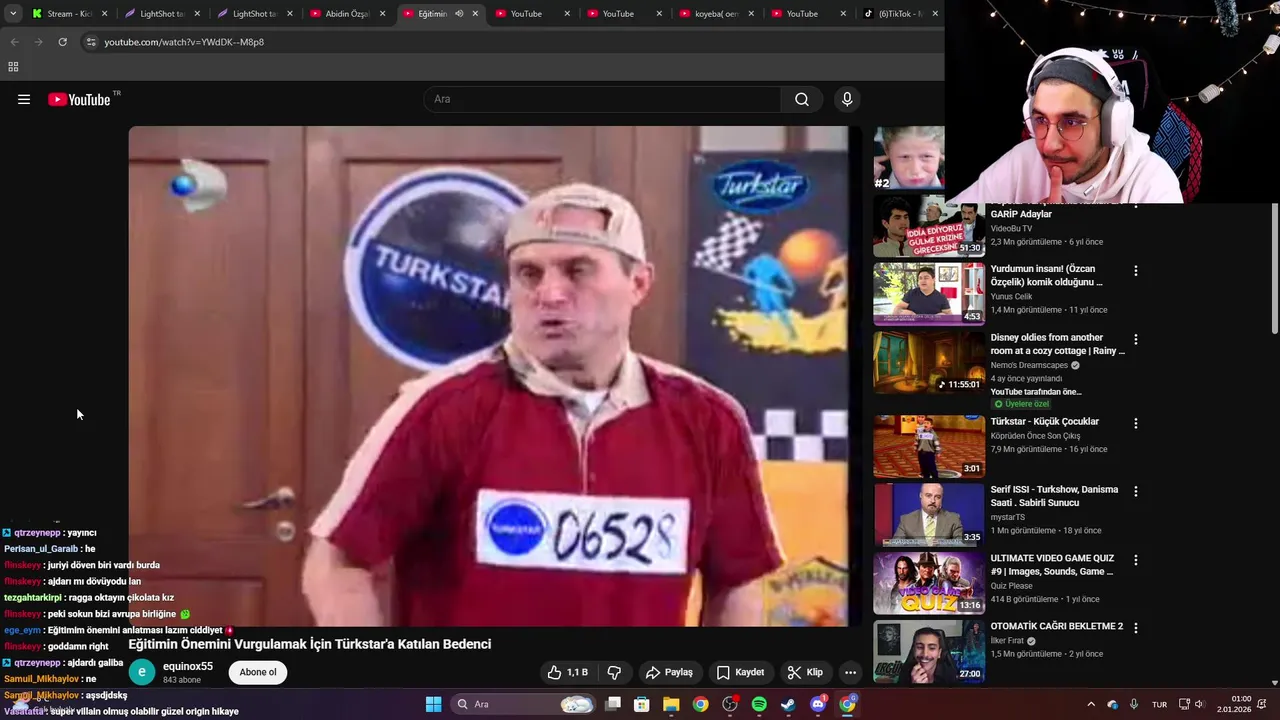Open options menu for Ultimate Video Game Quiz

point(1135,560)
